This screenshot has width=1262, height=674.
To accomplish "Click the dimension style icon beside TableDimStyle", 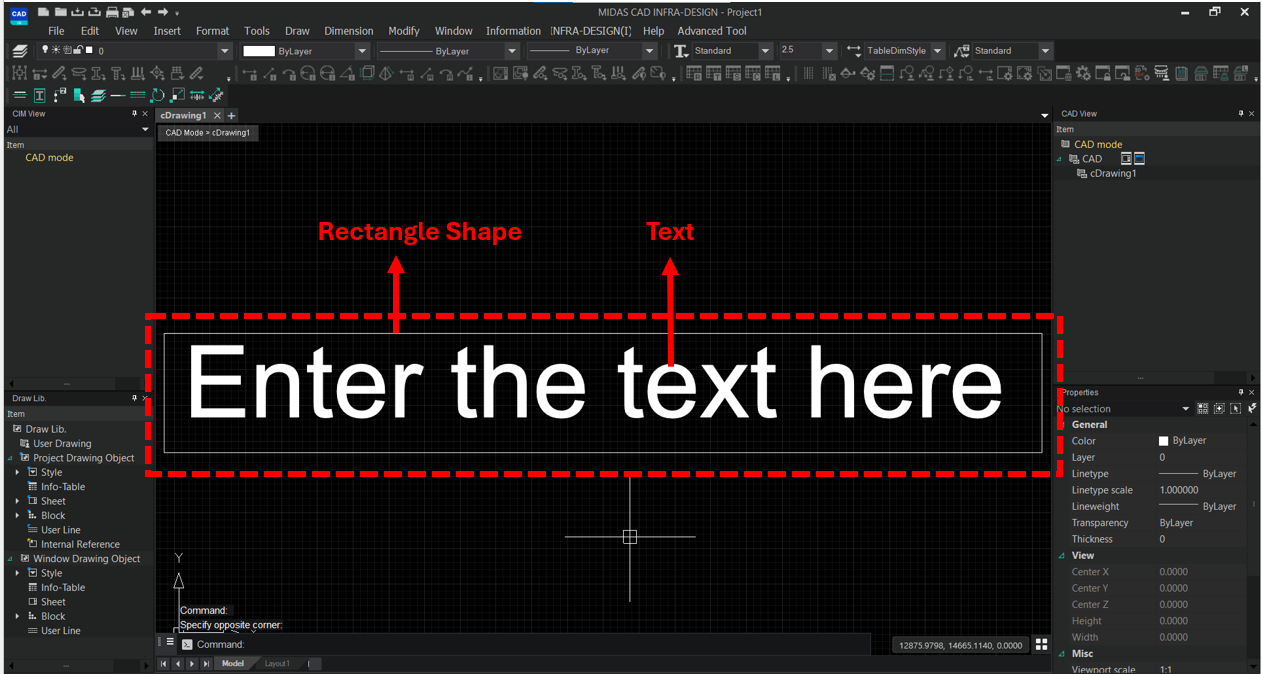I will click(853, 50).
